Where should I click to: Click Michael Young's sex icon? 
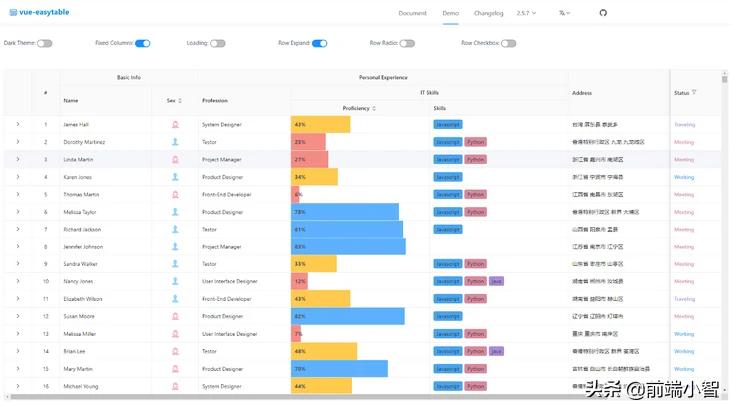[x=175, y=386]
